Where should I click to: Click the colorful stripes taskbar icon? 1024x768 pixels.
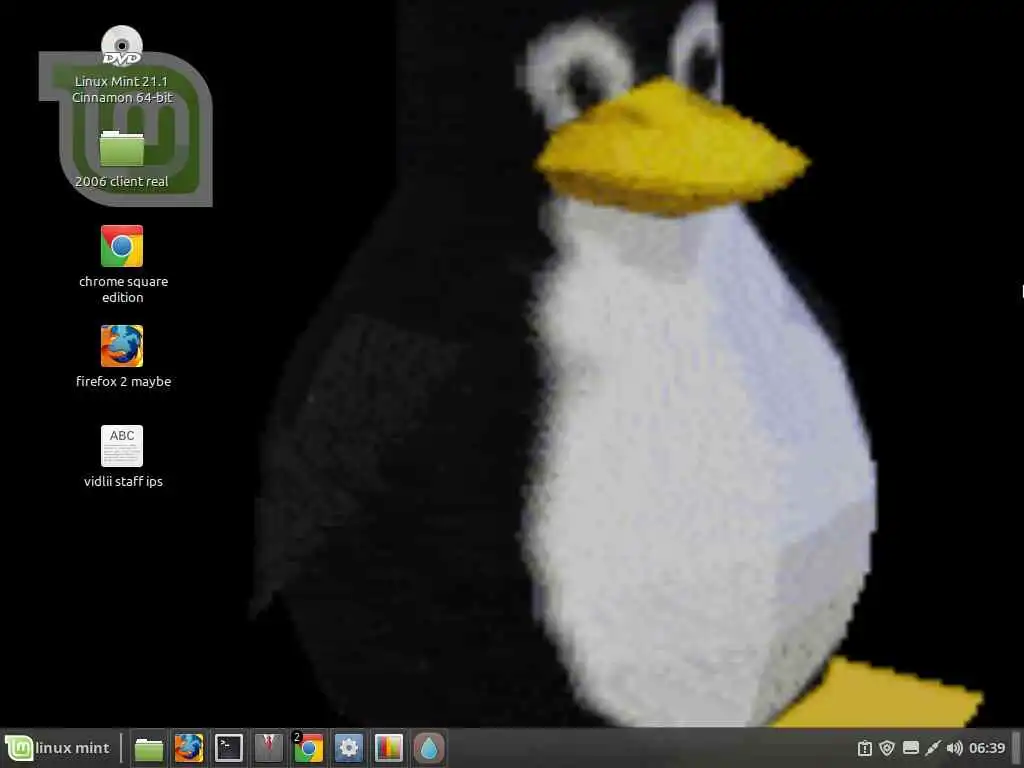pos(389,748)
